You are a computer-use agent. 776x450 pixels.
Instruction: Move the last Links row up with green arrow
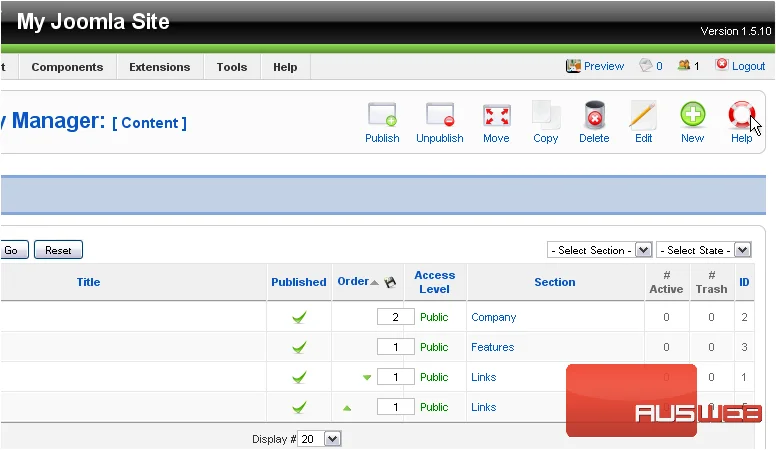tap(347, 408)
